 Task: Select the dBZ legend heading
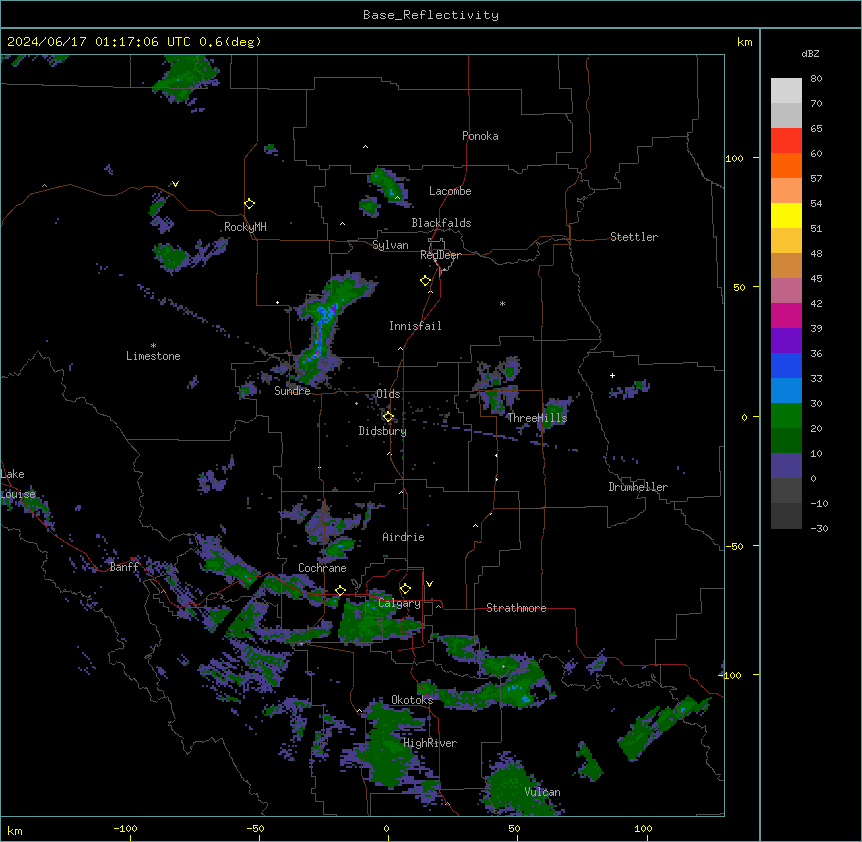point(810,54)
